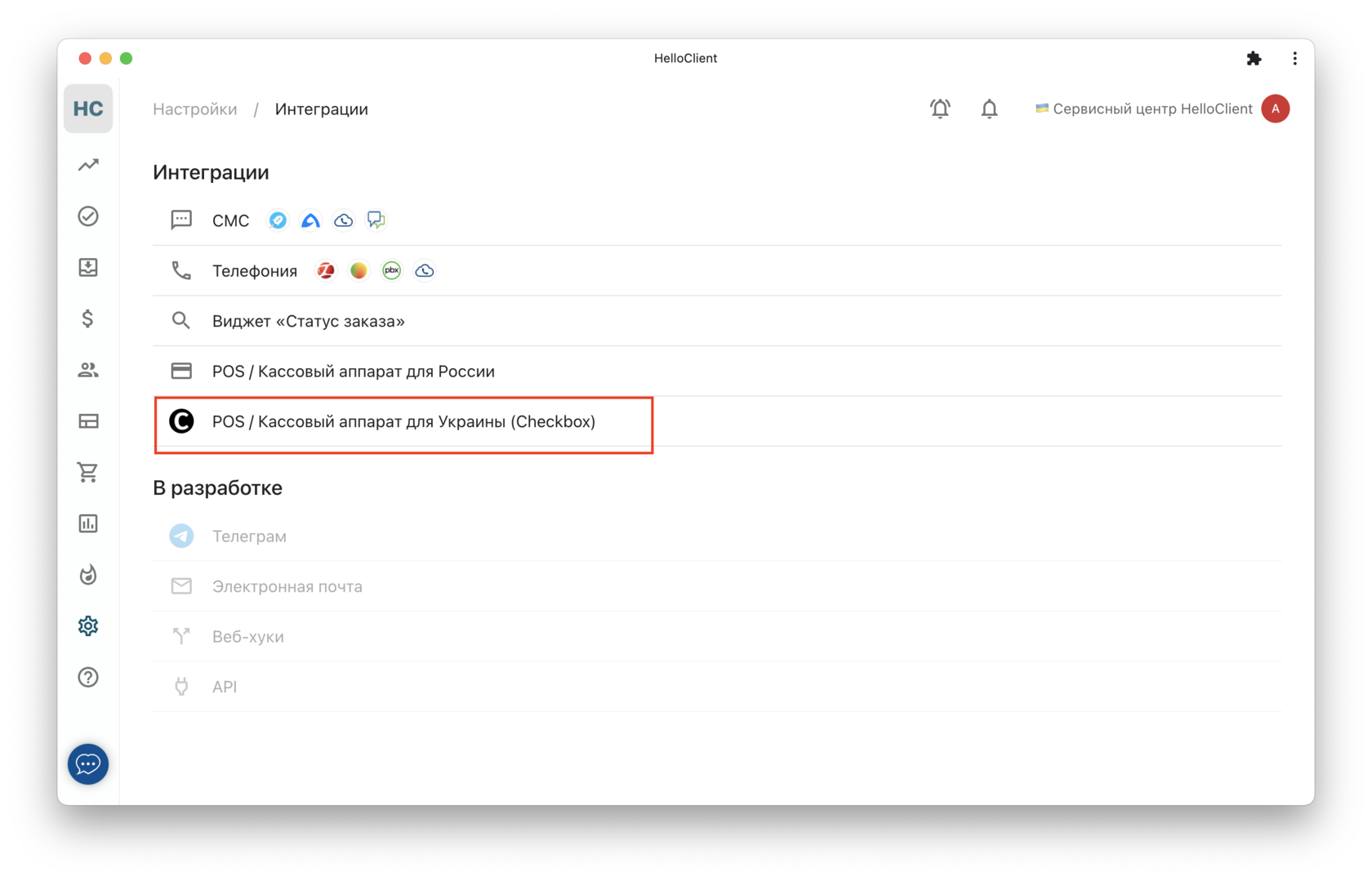Click the card icon beside POS России
Image resolution: width=1372 pixels, height=881 pixels.
coord(181,372)
